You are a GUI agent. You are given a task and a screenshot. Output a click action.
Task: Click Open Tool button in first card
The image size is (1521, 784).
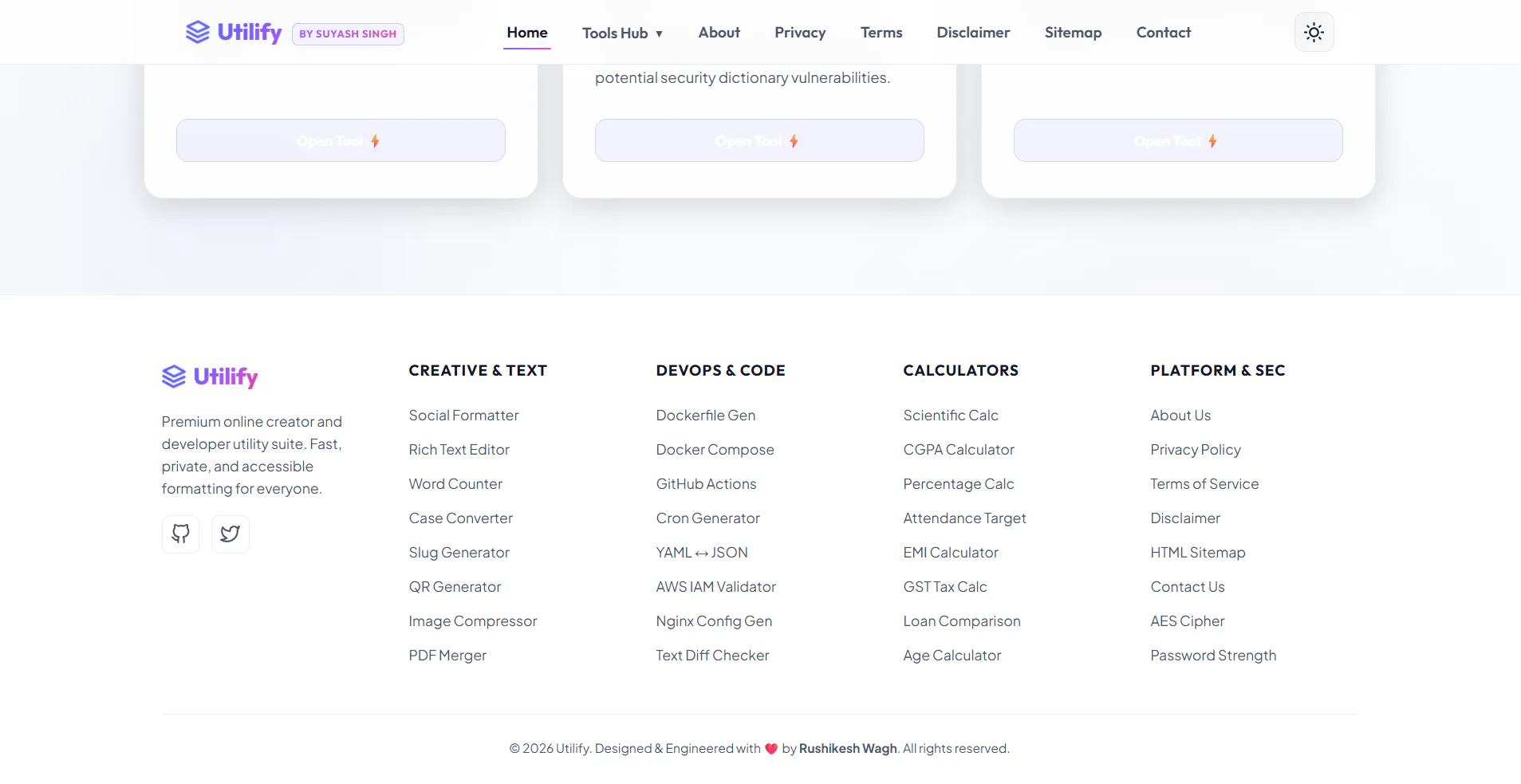coord(341,140)
